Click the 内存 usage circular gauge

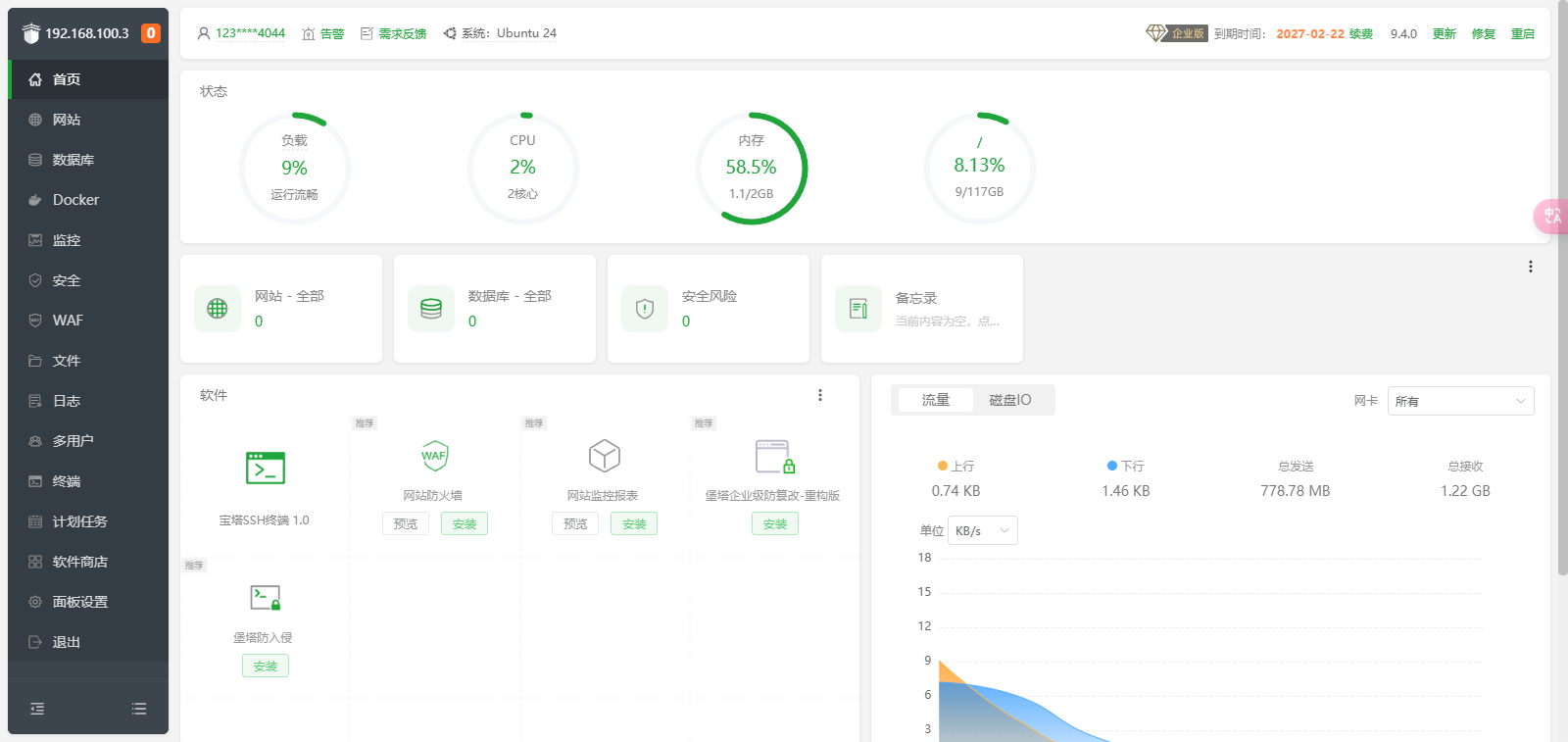pos(751,168)
